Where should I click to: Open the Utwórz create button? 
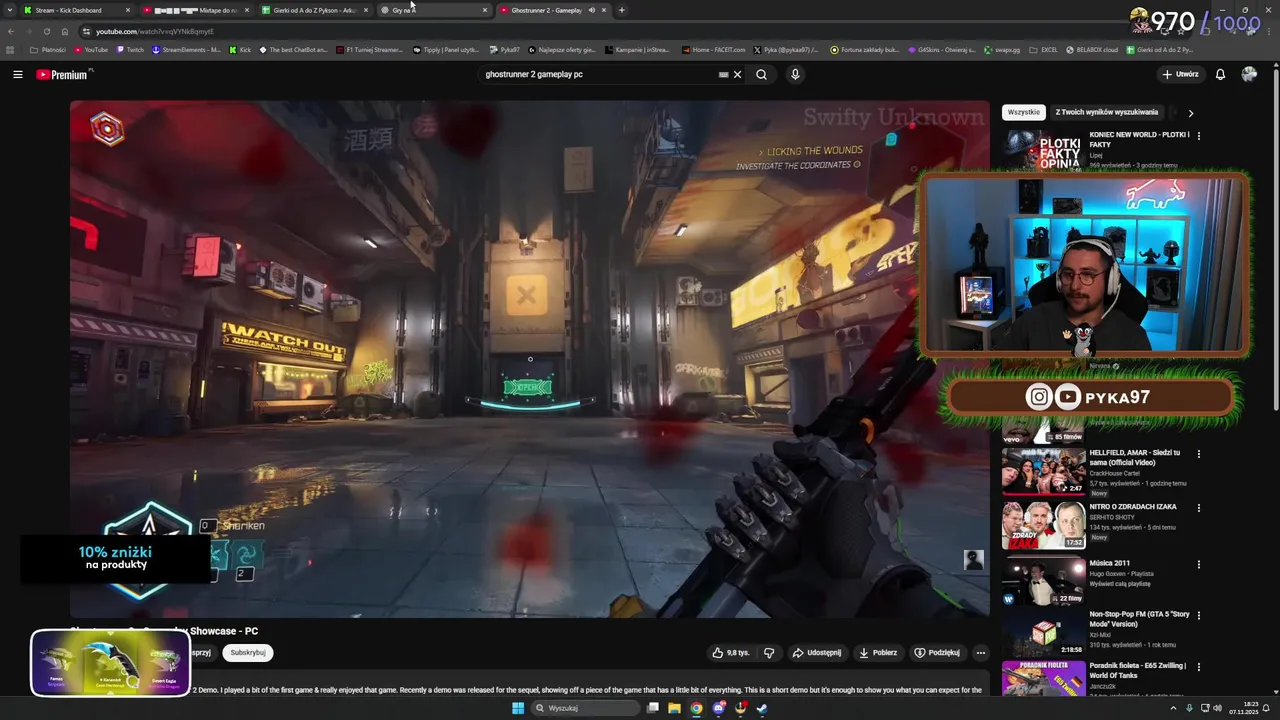pyautogui.click(x=1180, y=74)
